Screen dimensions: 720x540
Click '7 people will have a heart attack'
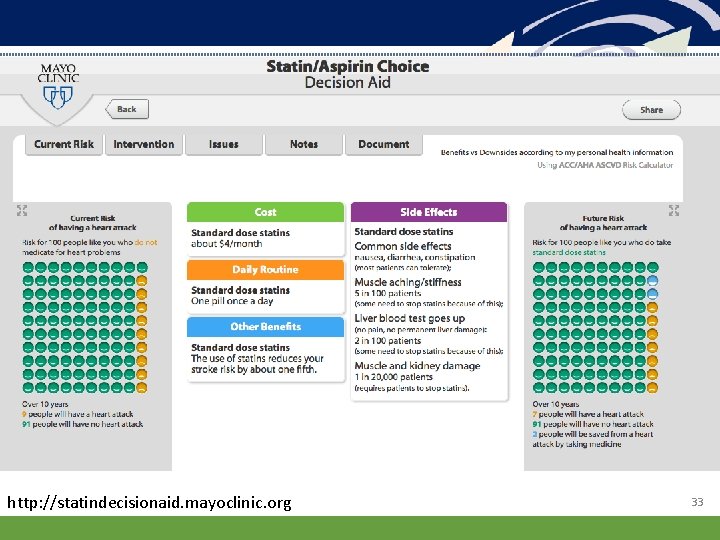588,414
